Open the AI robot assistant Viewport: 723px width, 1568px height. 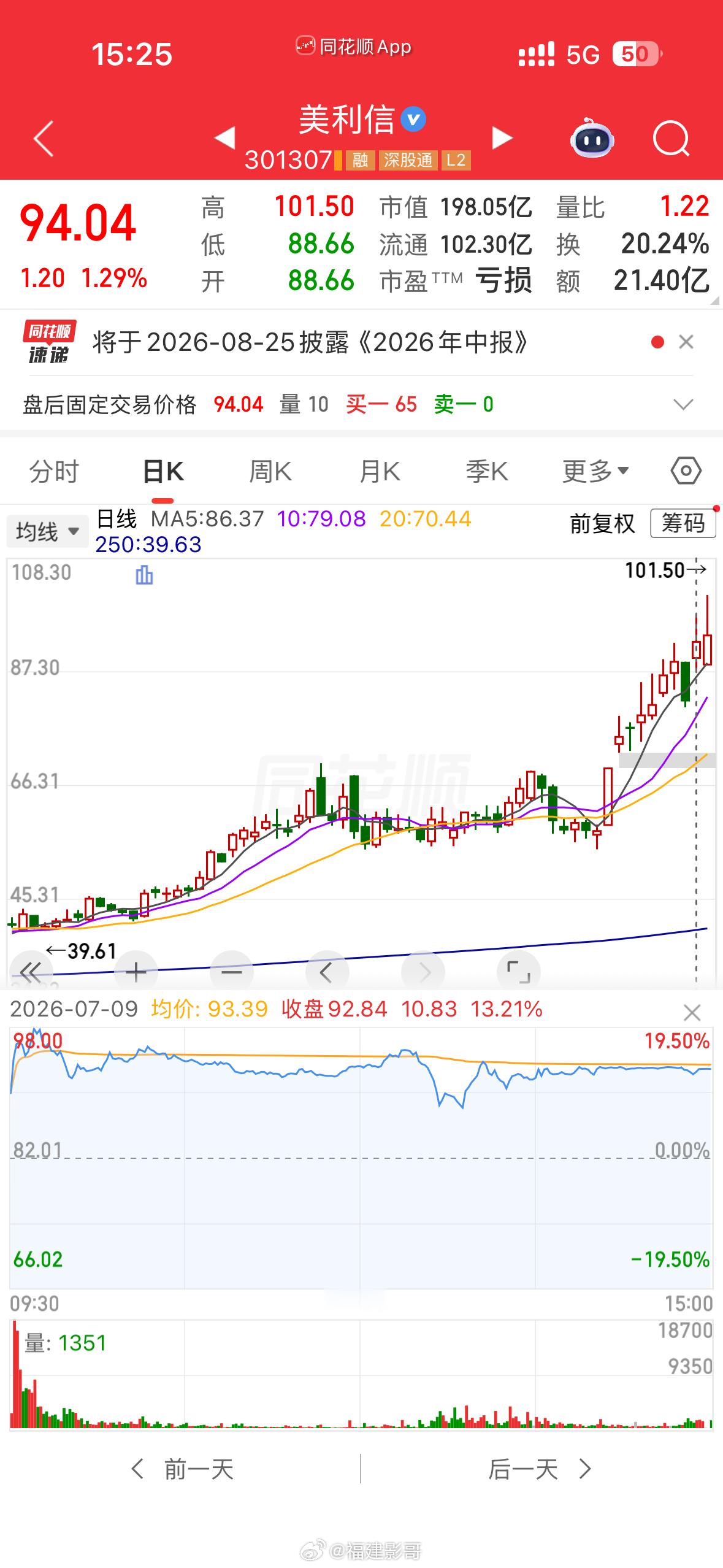(592, 138)
